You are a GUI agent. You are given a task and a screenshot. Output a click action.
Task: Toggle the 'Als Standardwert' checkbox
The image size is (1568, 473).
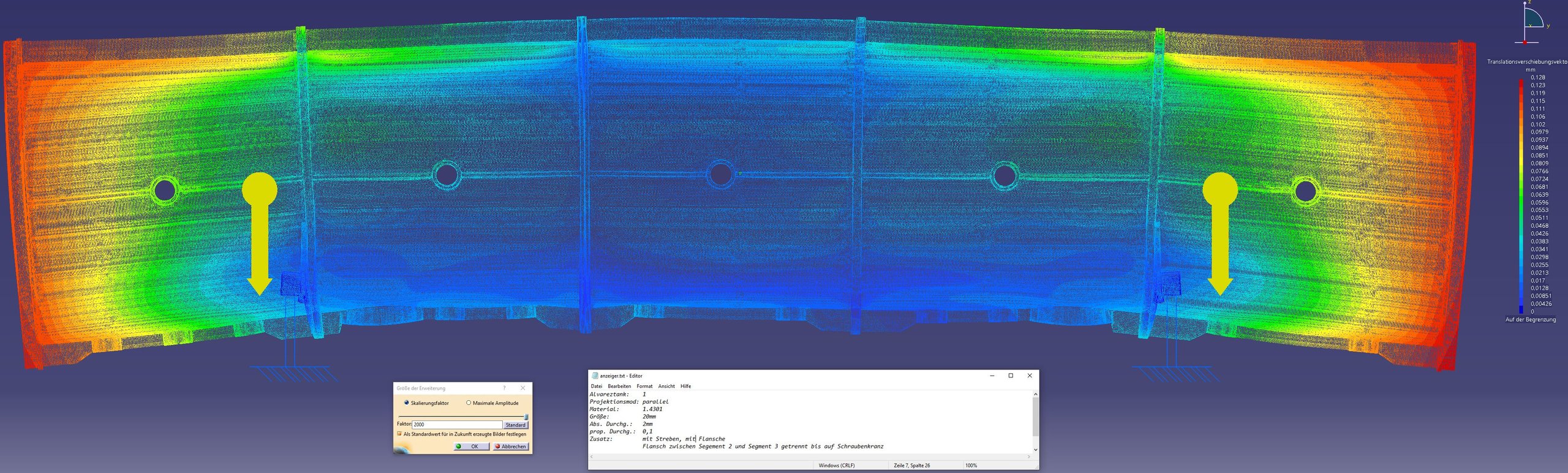pyautogui.click(x=399, y=434)
